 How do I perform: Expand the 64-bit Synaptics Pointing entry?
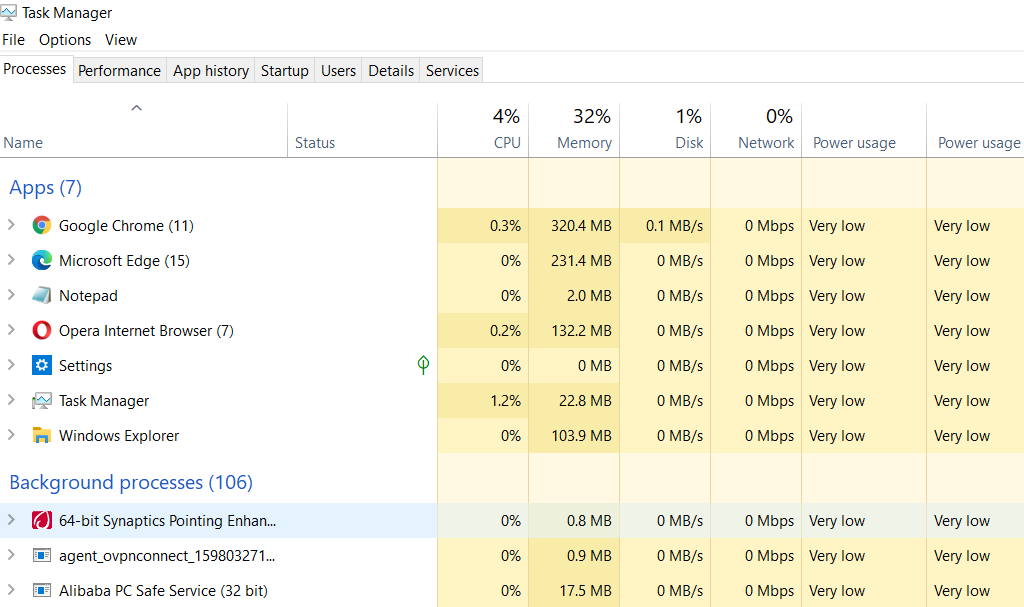point(11,520)
